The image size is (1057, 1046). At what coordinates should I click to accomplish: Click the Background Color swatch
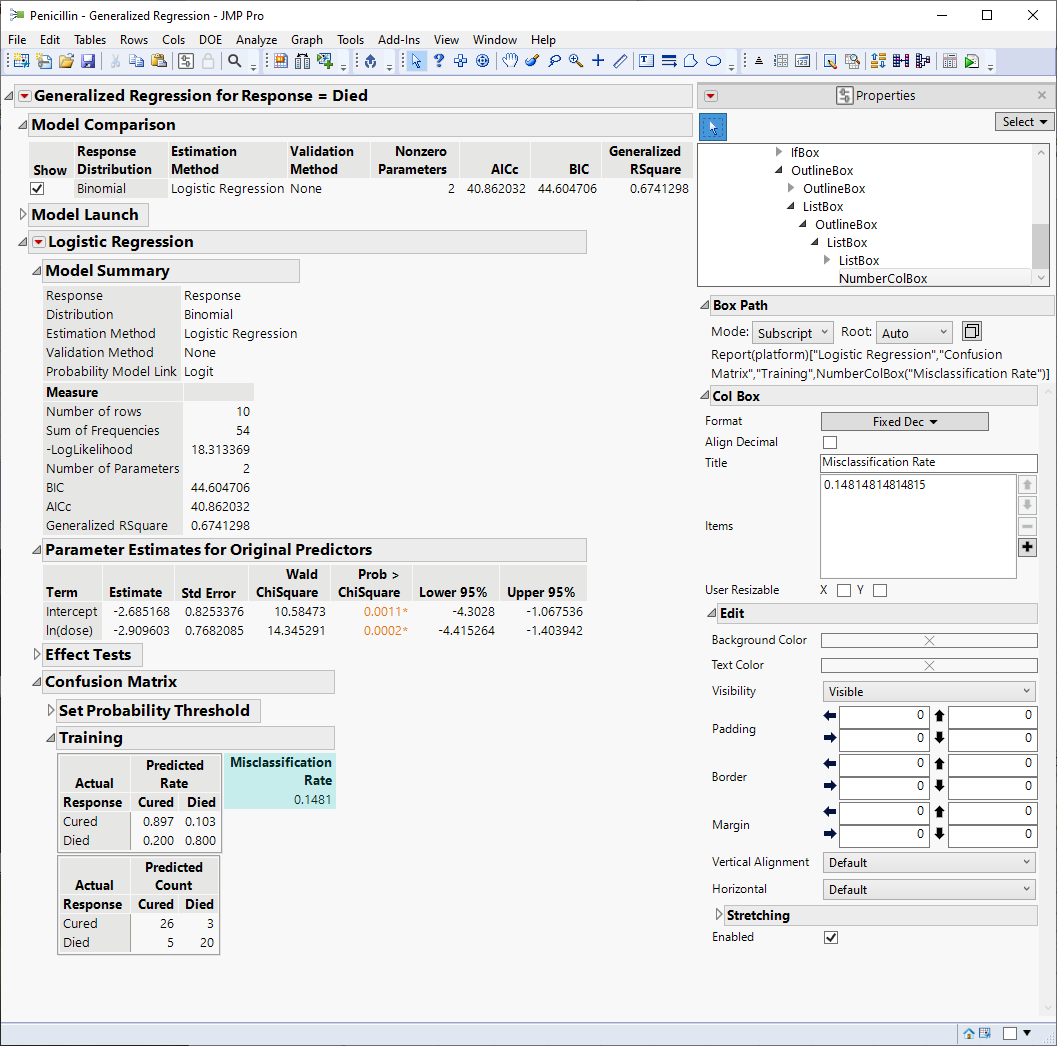click(x=928, y=640)
